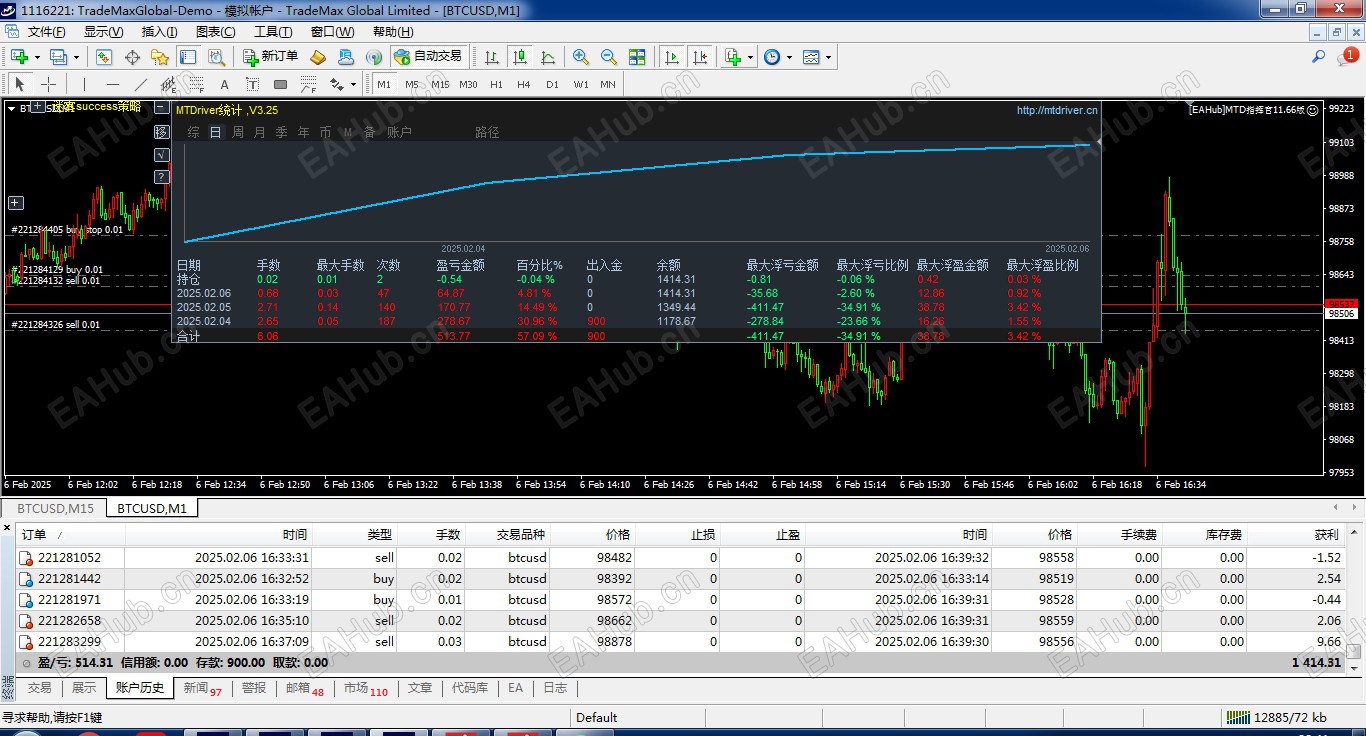Toggle chart shift icon
1366x736 pixels.
(700, 57)
